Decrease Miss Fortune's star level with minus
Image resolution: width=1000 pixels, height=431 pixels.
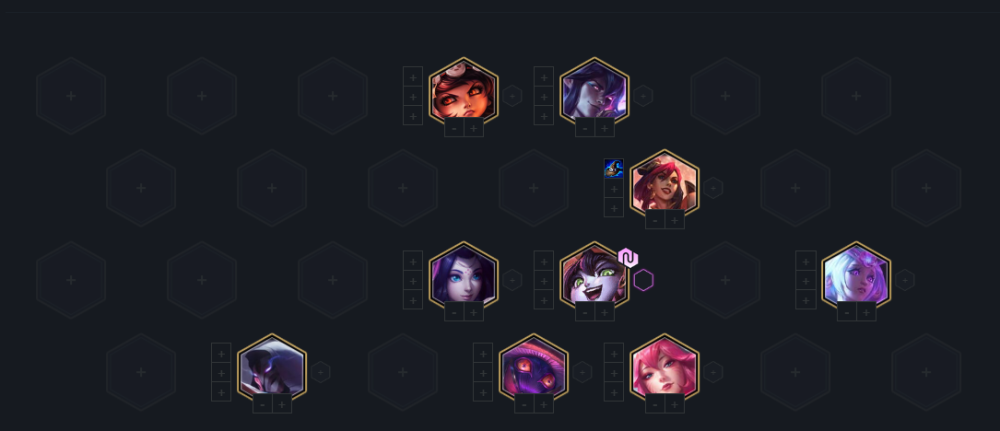click(655, 220)
